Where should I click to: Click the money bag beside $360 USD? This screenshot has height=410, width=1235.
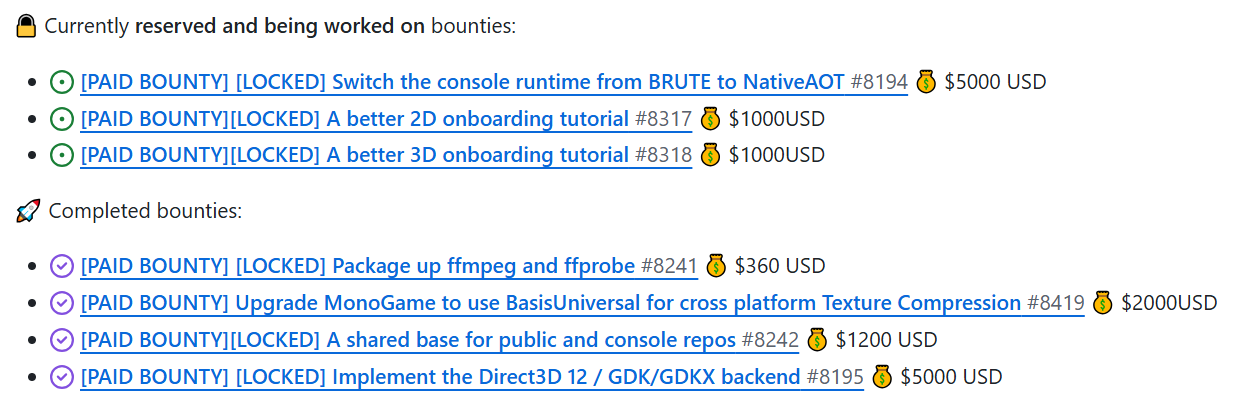pyautogui.click(x=715, y=265)
